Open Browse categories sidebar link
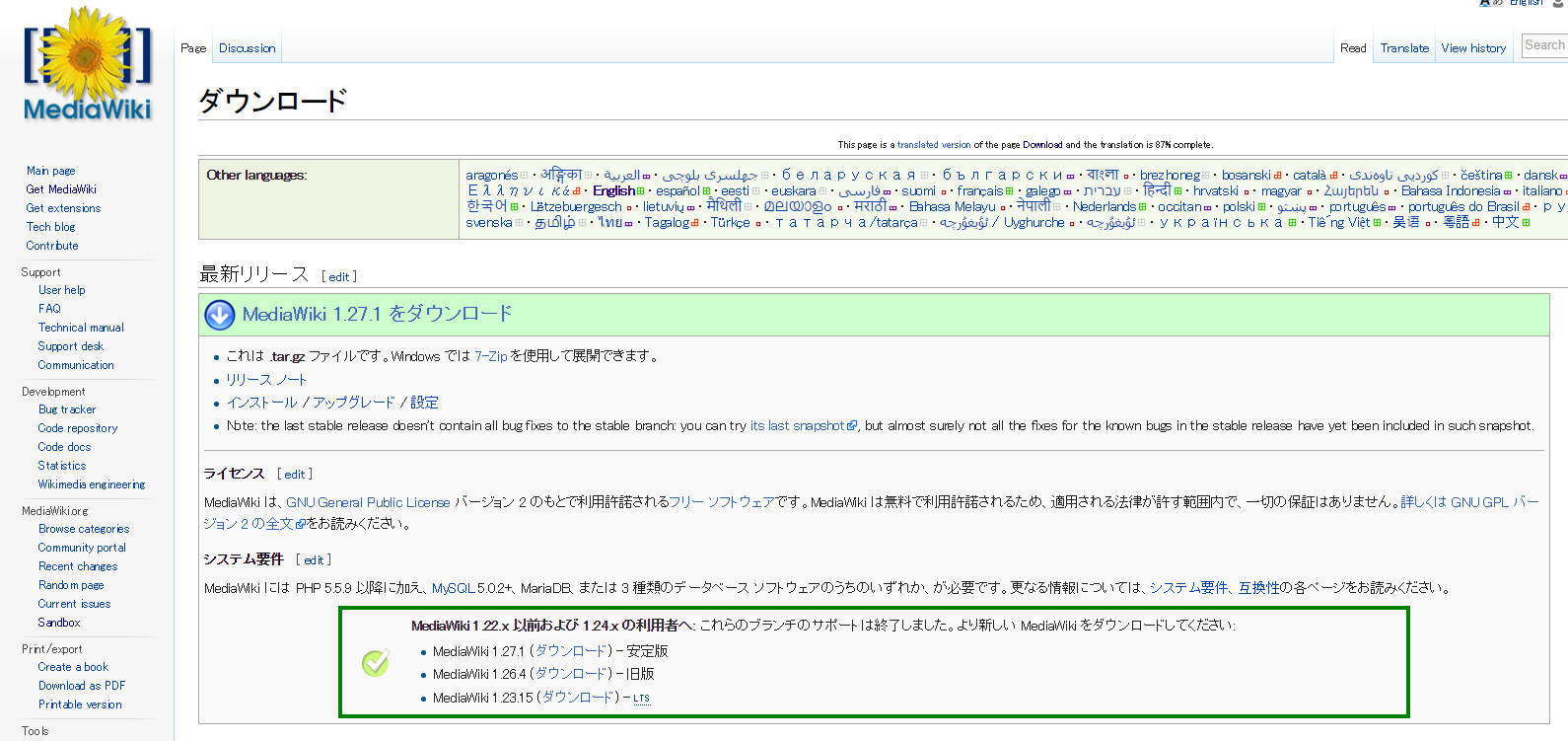Viewport: 1568px width, 741px height. click(84, 529)
